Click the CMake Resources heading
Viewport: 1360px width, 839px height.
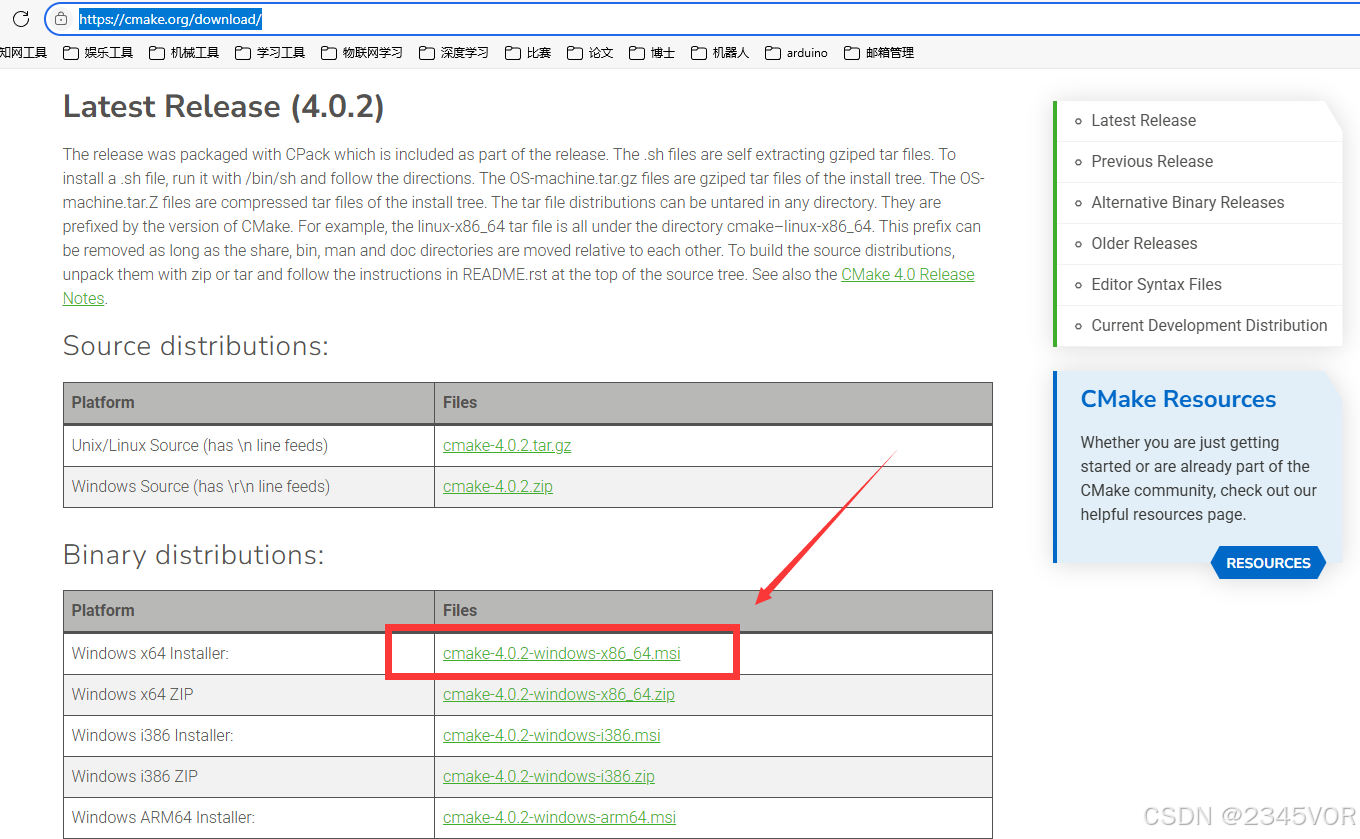click(1178, 399)
